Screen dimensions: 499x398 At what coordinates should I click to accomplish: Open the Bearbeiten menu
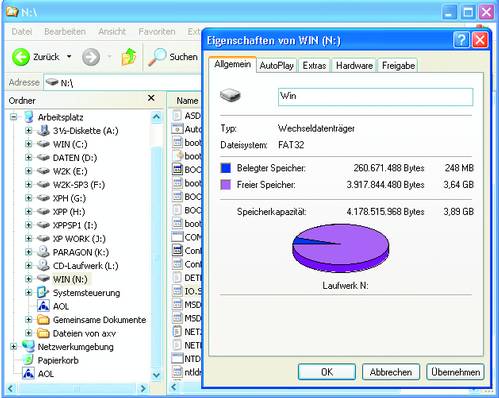(x=65, y=32)
